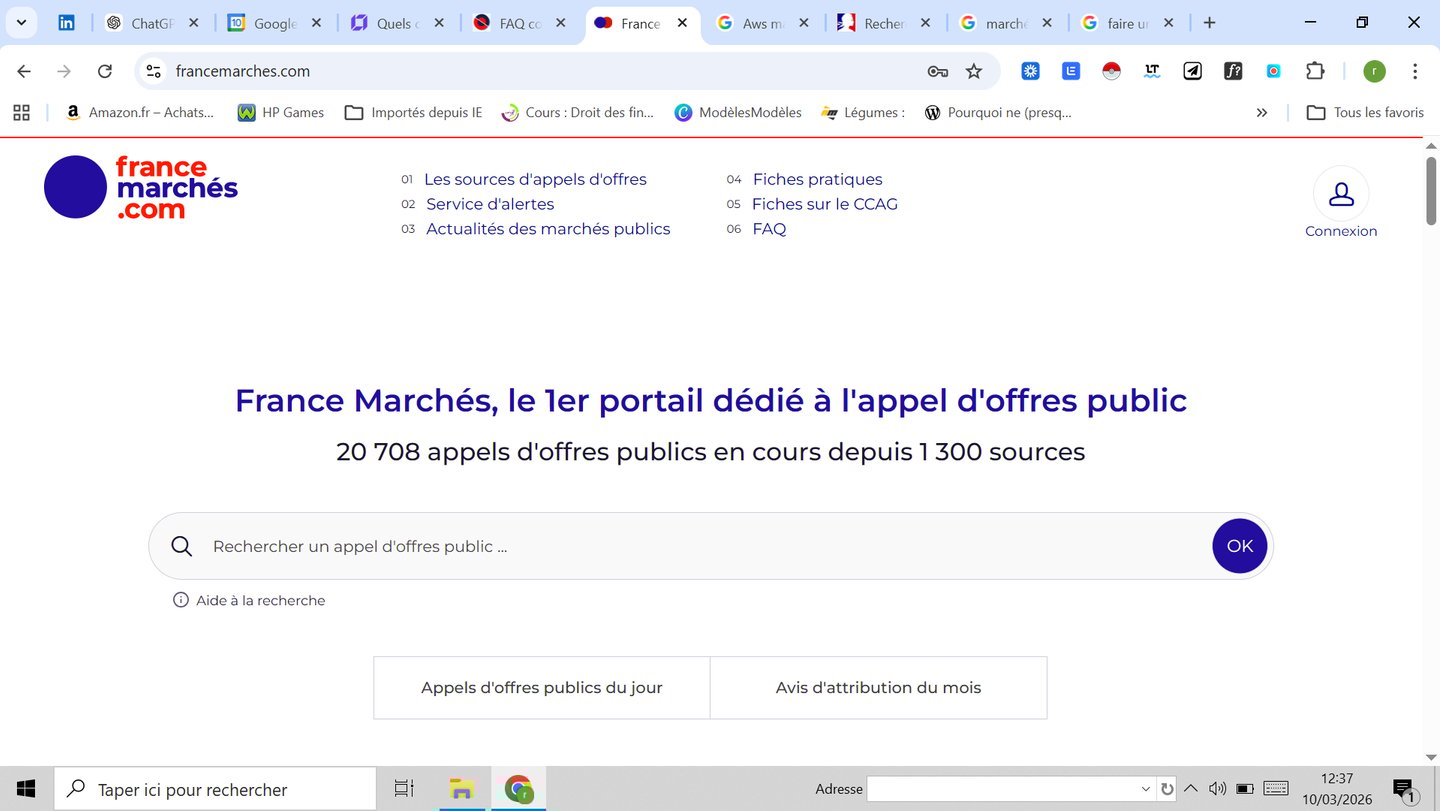Open the Importés depuis IE bookmark folder
The width and height of the screenshot is (1440, 811).
click(413, 112)
